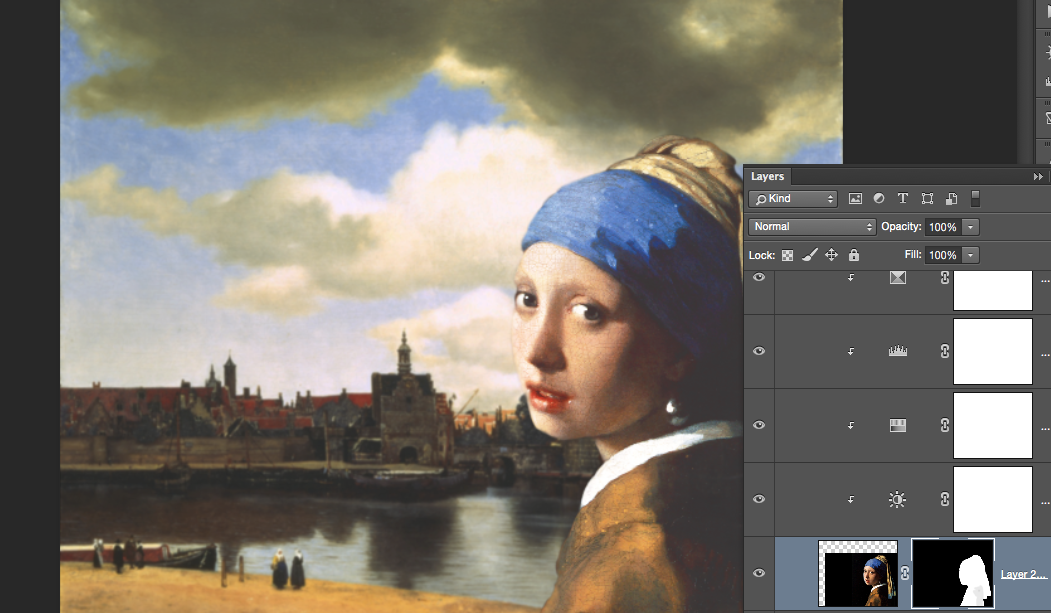Hide the Hue/Saturation adjustment layer
This screenshot has height=613, width=1051.
[x=759, y=425]
